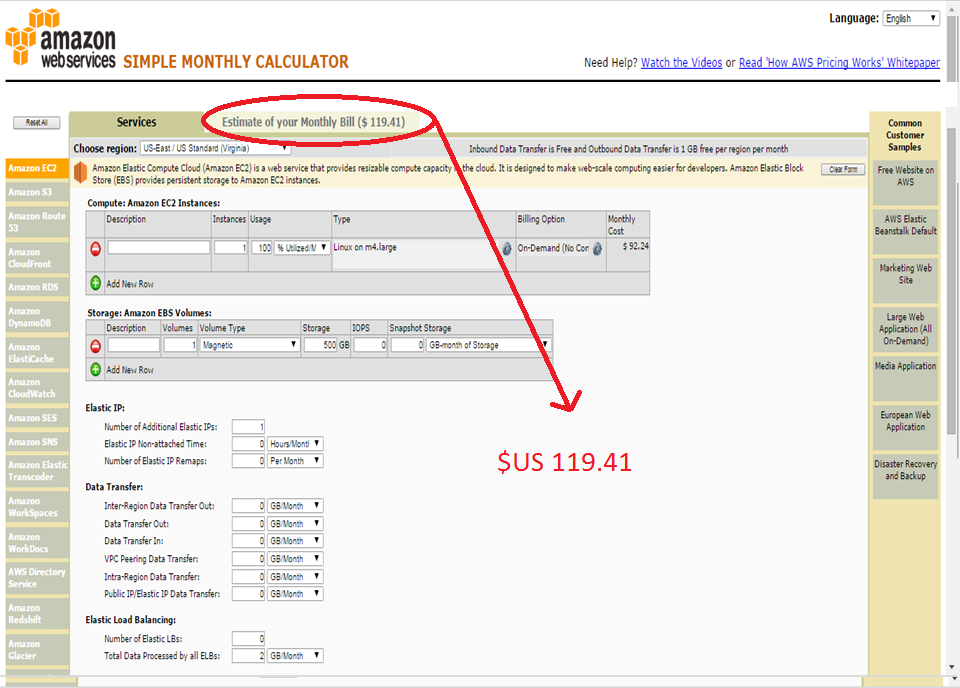Switch to the Services tab
The image size is (960, 688).
coord(137,122)
